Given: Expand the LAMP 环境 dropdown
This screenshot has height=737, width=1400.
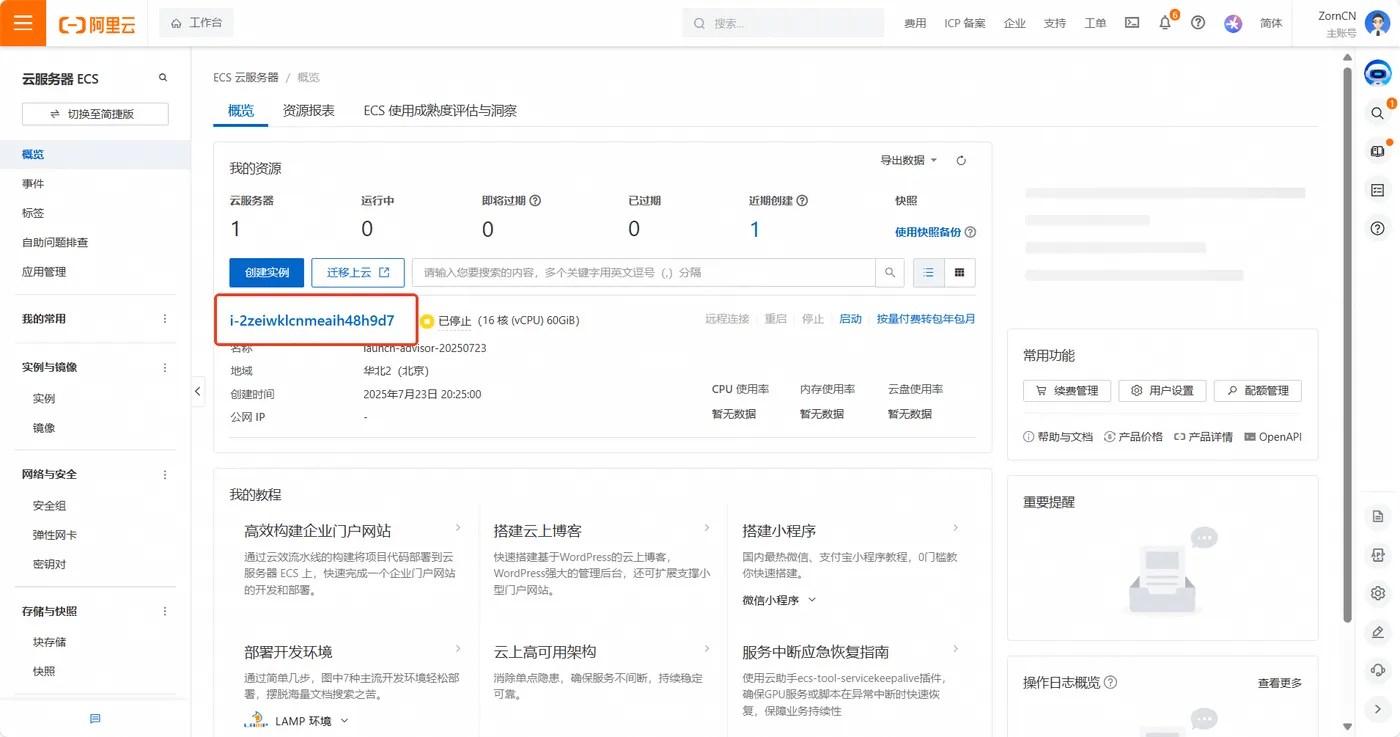Looking at the screenshot, I should (x=297, y=720).
